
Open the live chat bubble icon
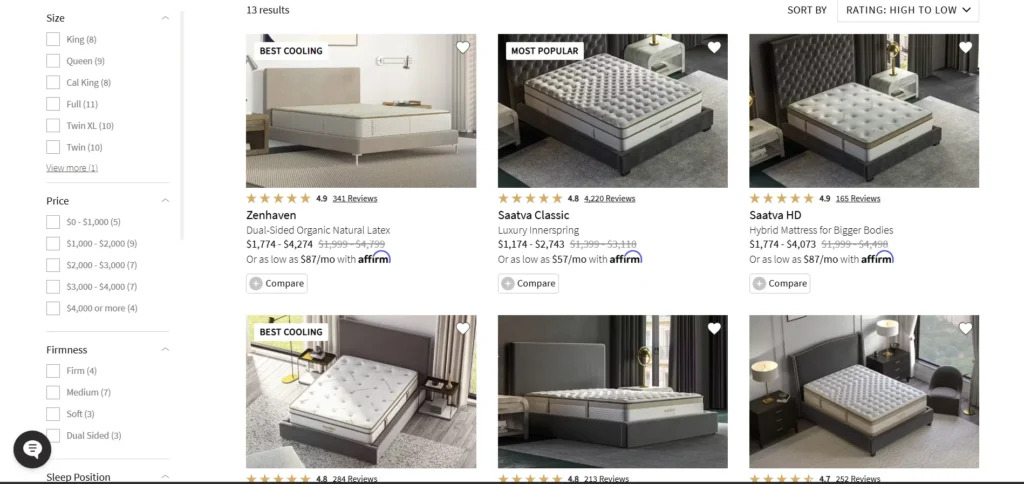point(32,449)
